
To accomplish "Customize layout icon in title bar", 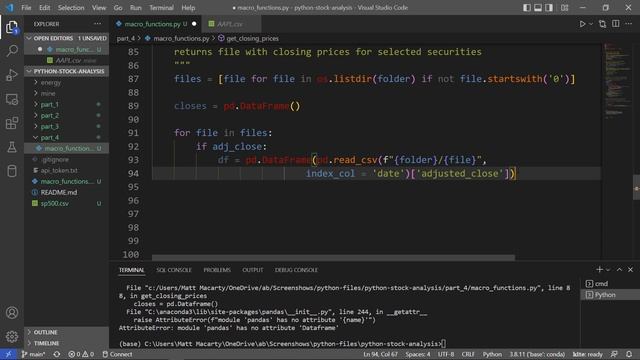I will (x=564, y=8).
